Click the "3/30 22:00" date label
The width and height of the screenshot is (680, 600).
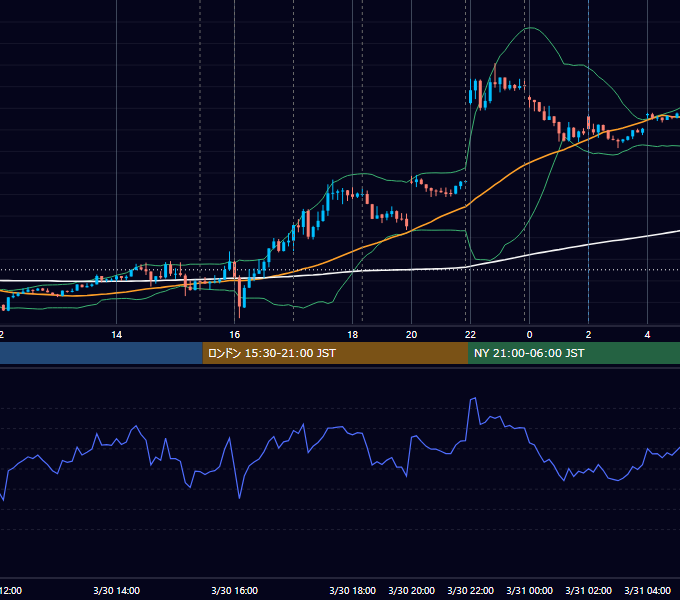(x=471, y=590)
